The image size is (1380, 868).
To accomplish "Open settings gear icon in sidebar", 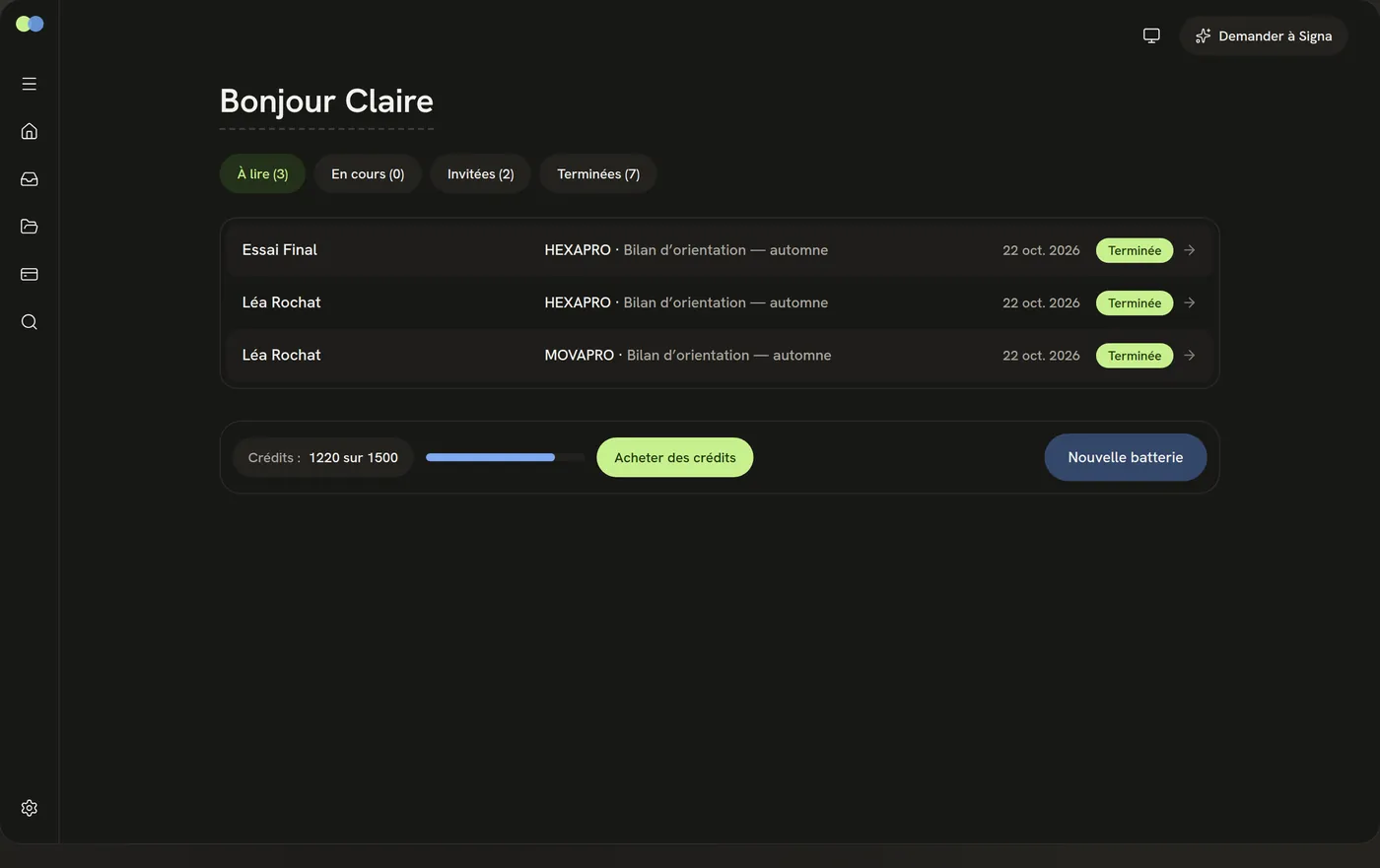I will click(30, 808).
